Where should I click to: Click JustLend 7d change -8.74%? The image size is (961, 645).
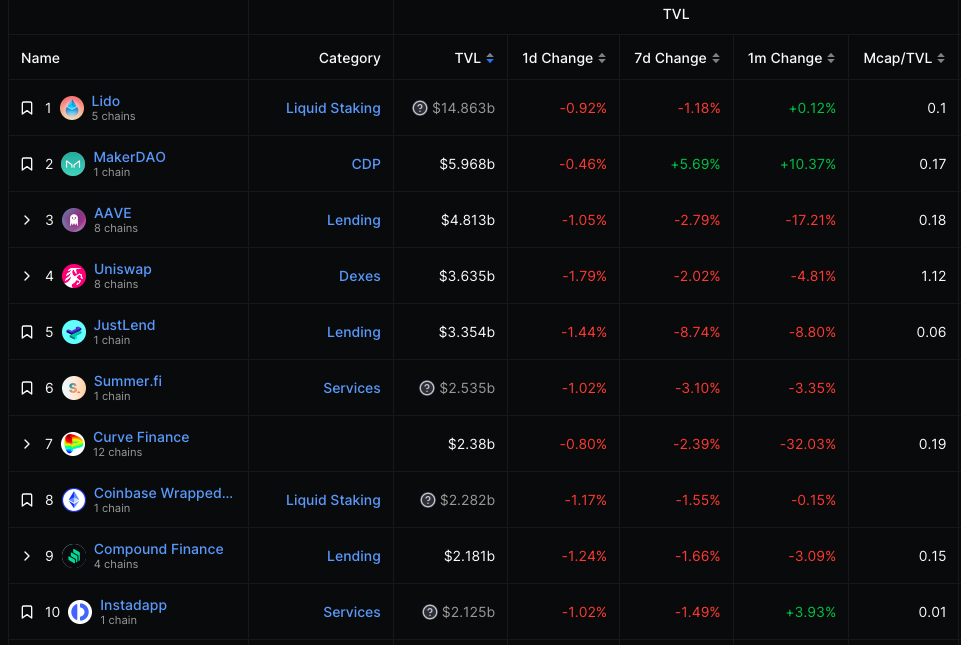[697, 332]
